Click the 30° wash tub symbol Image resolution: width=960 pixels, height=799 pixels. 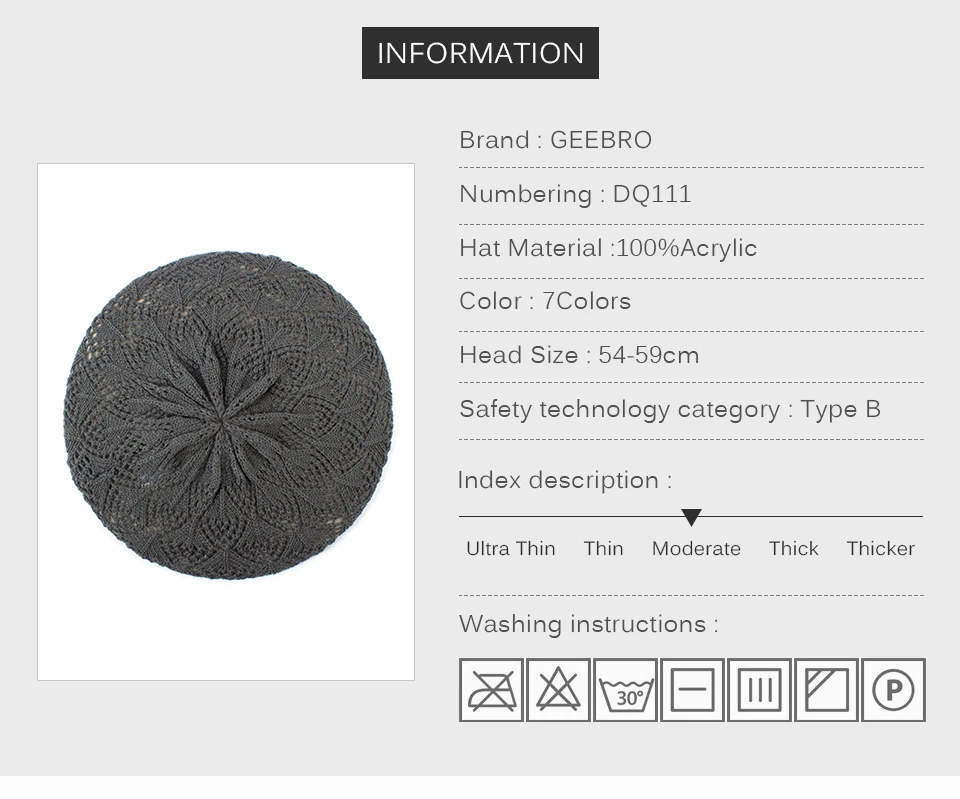(x=625, y=690)
